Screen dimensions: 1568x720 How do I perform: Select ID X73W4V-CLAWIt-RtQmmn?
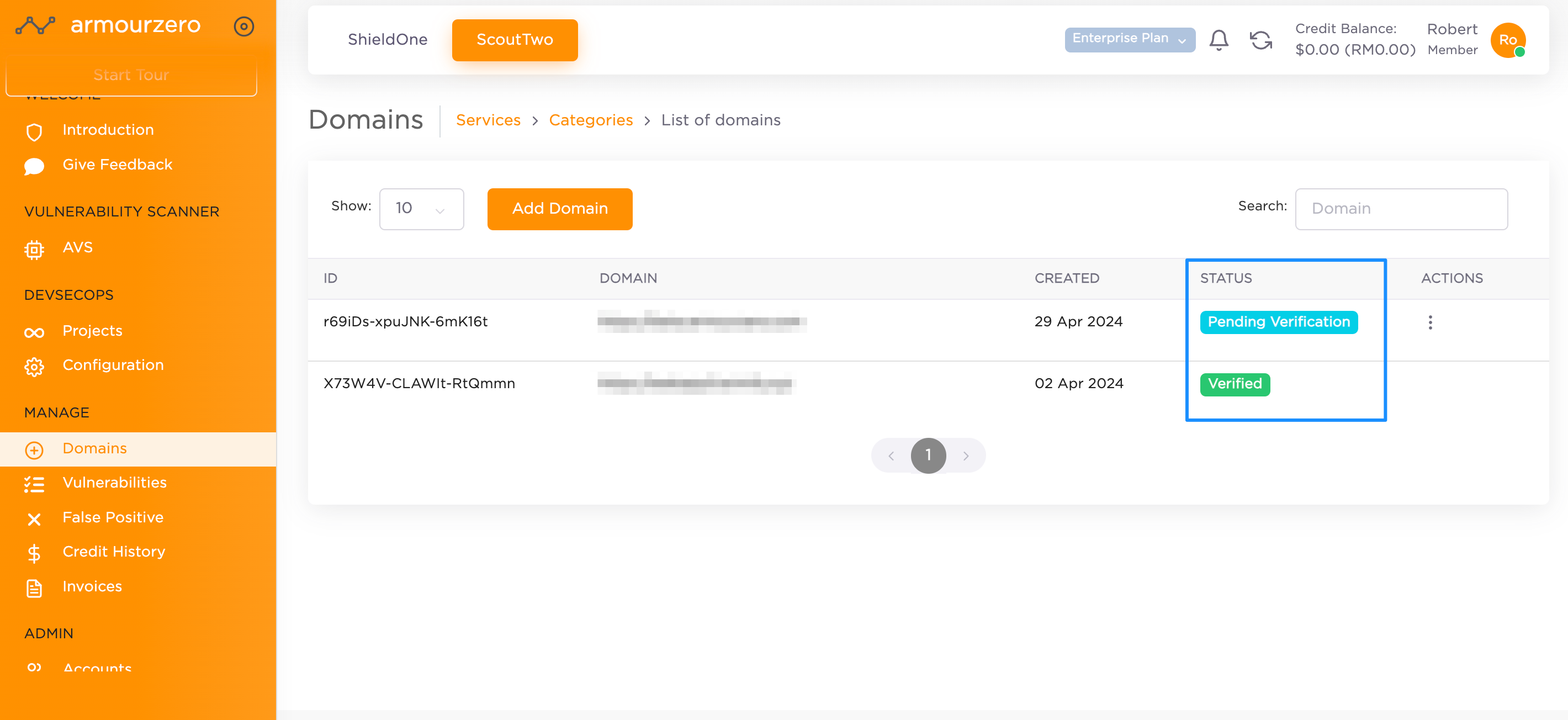click(419, 383)
